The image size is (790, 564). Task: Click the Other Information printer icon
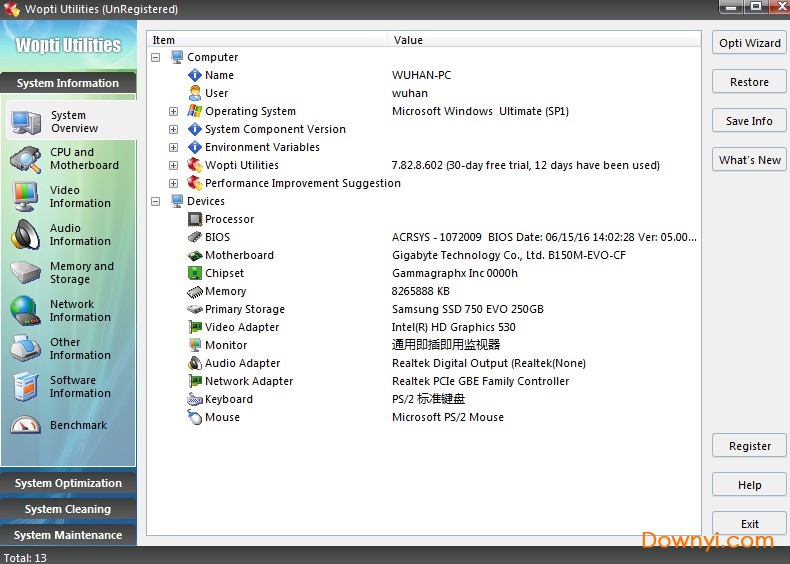click(25, 349)
